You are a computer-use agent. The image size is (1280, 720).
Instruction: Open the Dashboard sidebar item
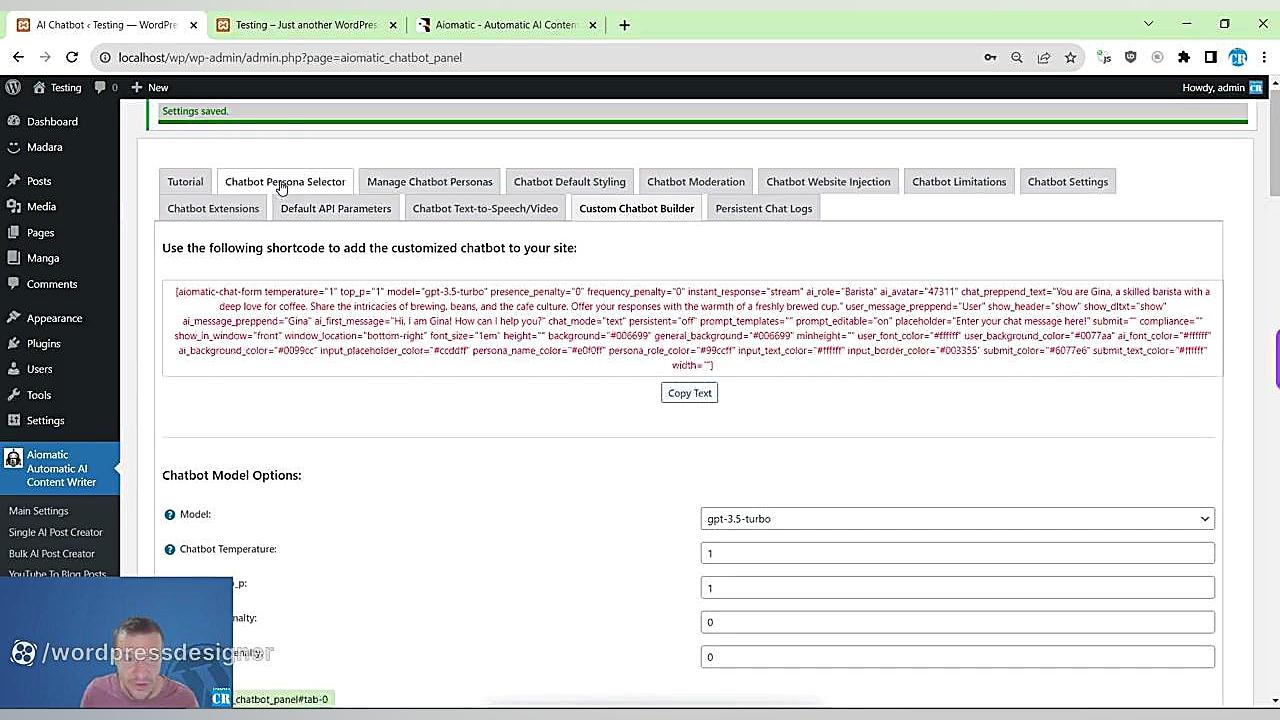click(x=52, y=121)
